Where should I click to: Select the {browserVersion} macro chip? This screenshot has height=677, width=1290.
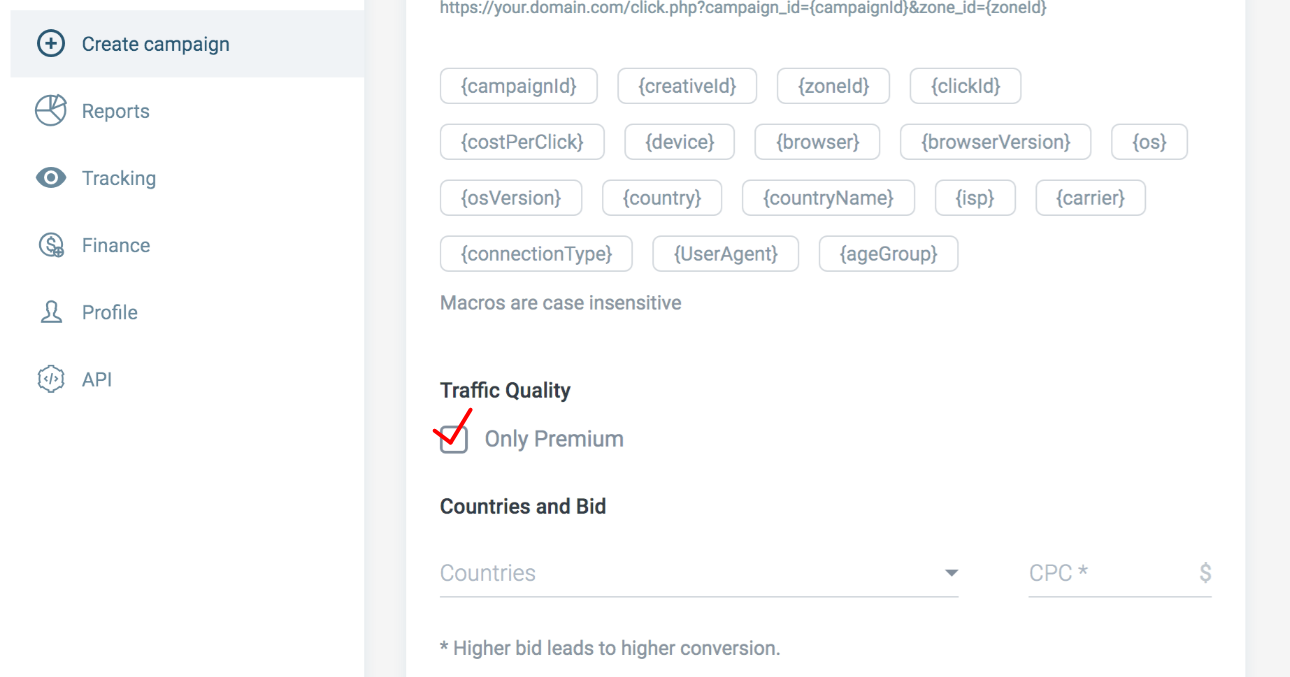click(995, 142)
